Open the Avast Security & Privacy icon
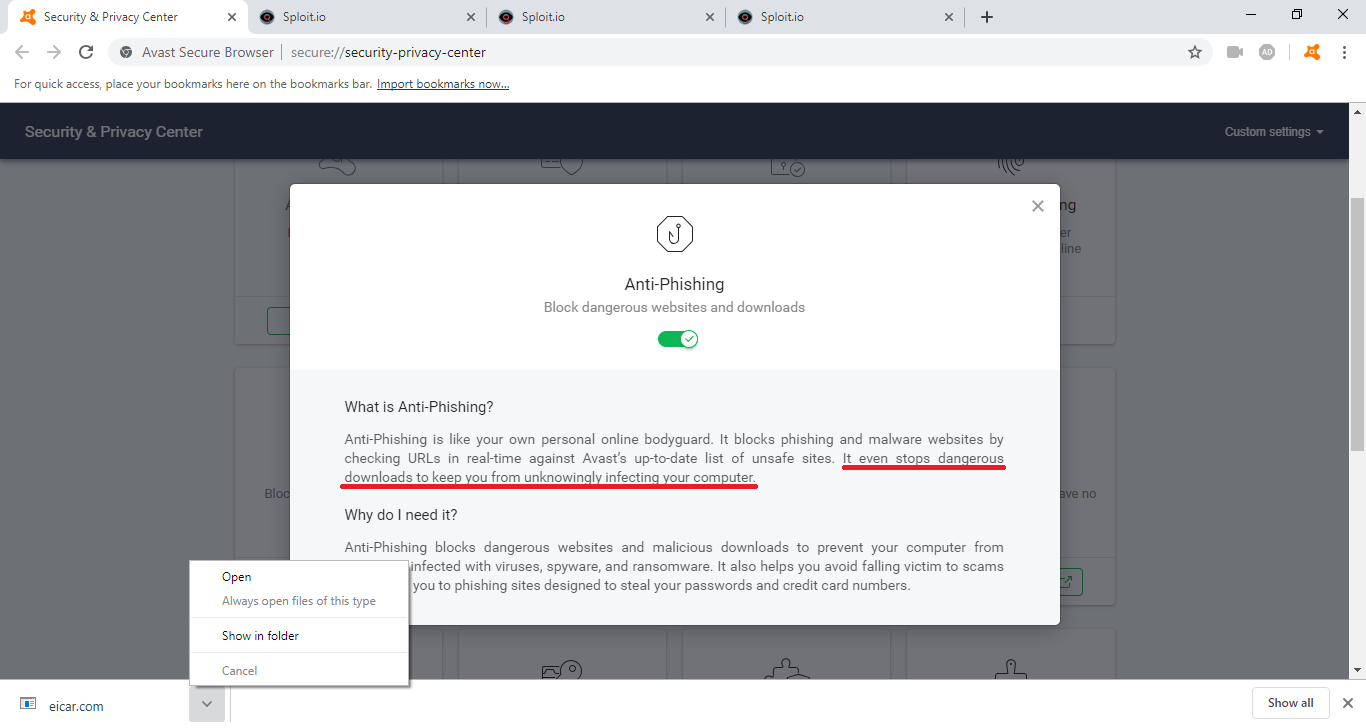1366x728 pixels. pos(1312,52)
